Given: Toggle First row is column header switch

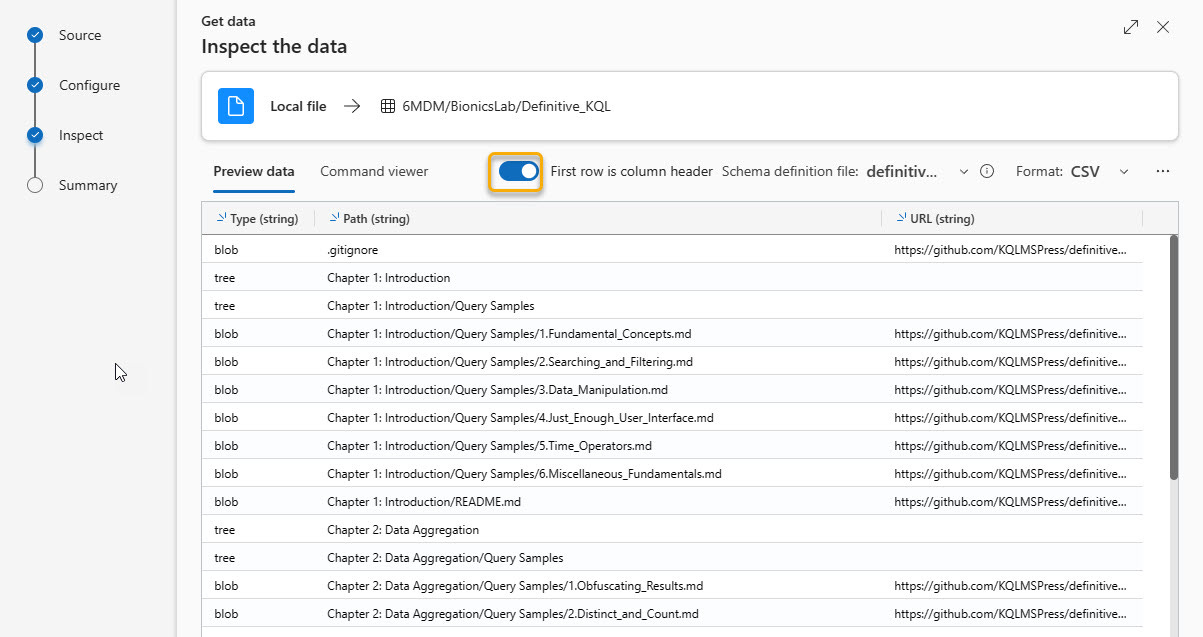Looking at the screenshot, I should (x=518, y=171).
